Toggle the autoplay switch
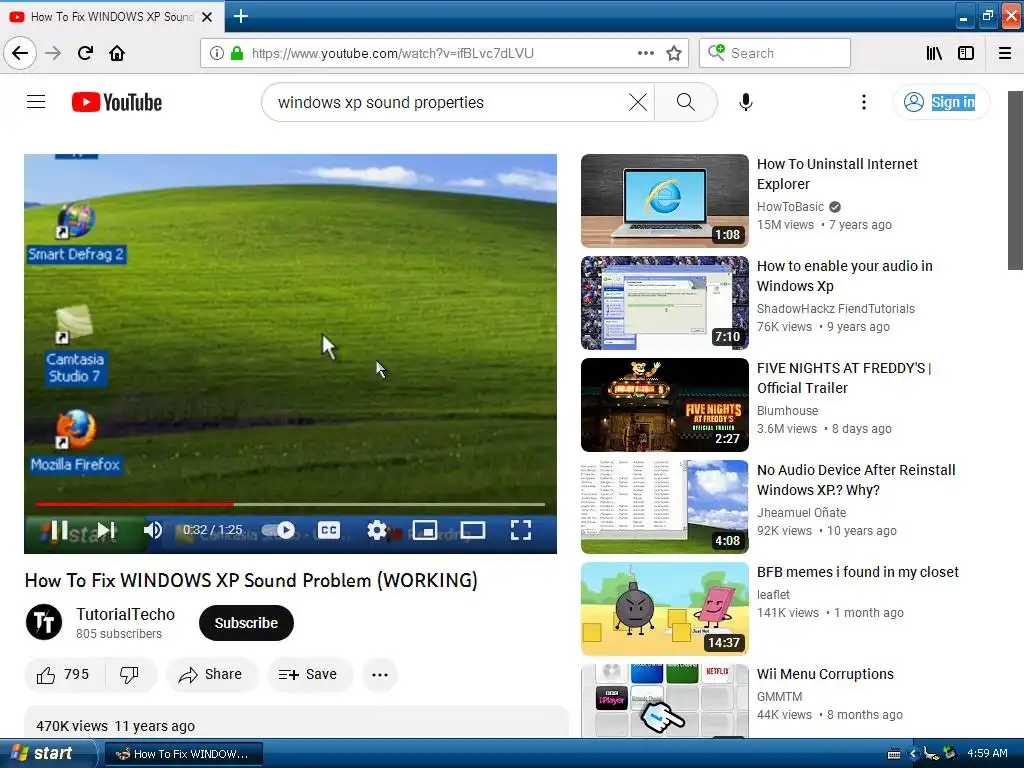Viewport: 1024px width, 768px height. [x=279, y=530]
